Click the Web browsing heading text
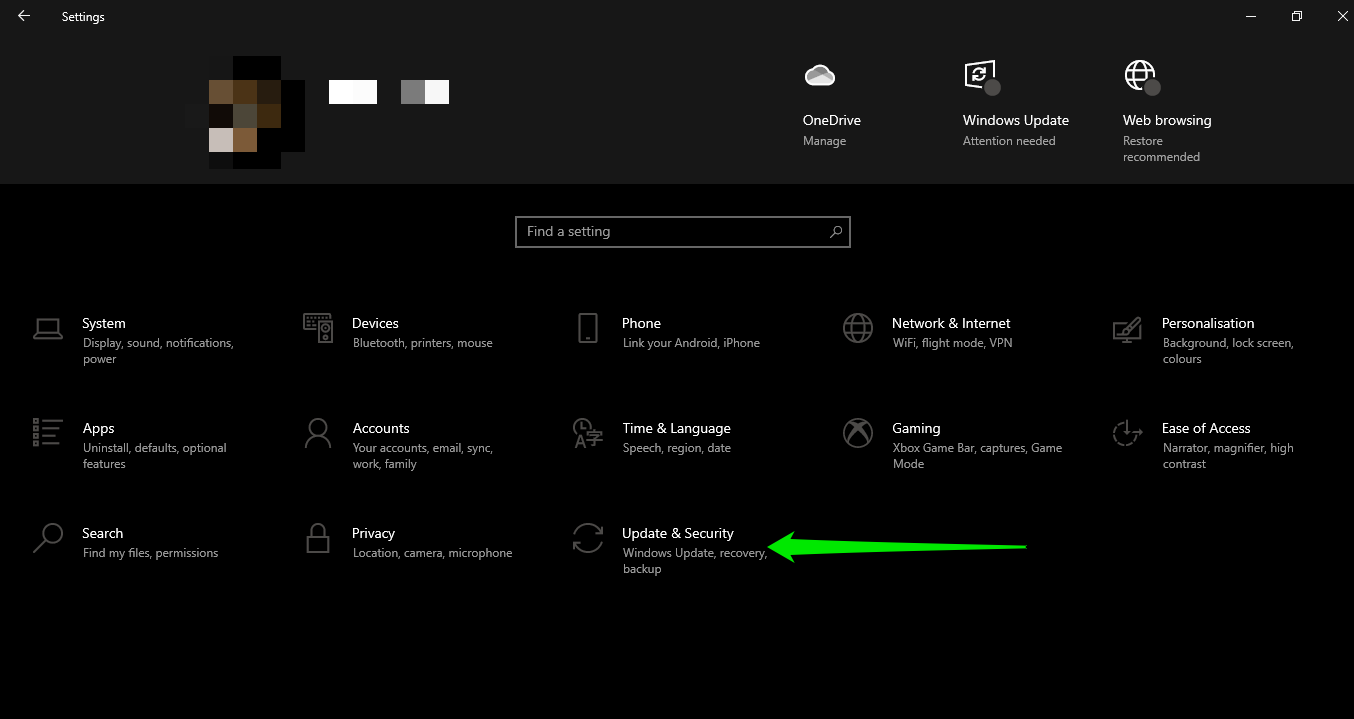The height and width of the screenshot is (719, 1354). [x=1167, y=120]
